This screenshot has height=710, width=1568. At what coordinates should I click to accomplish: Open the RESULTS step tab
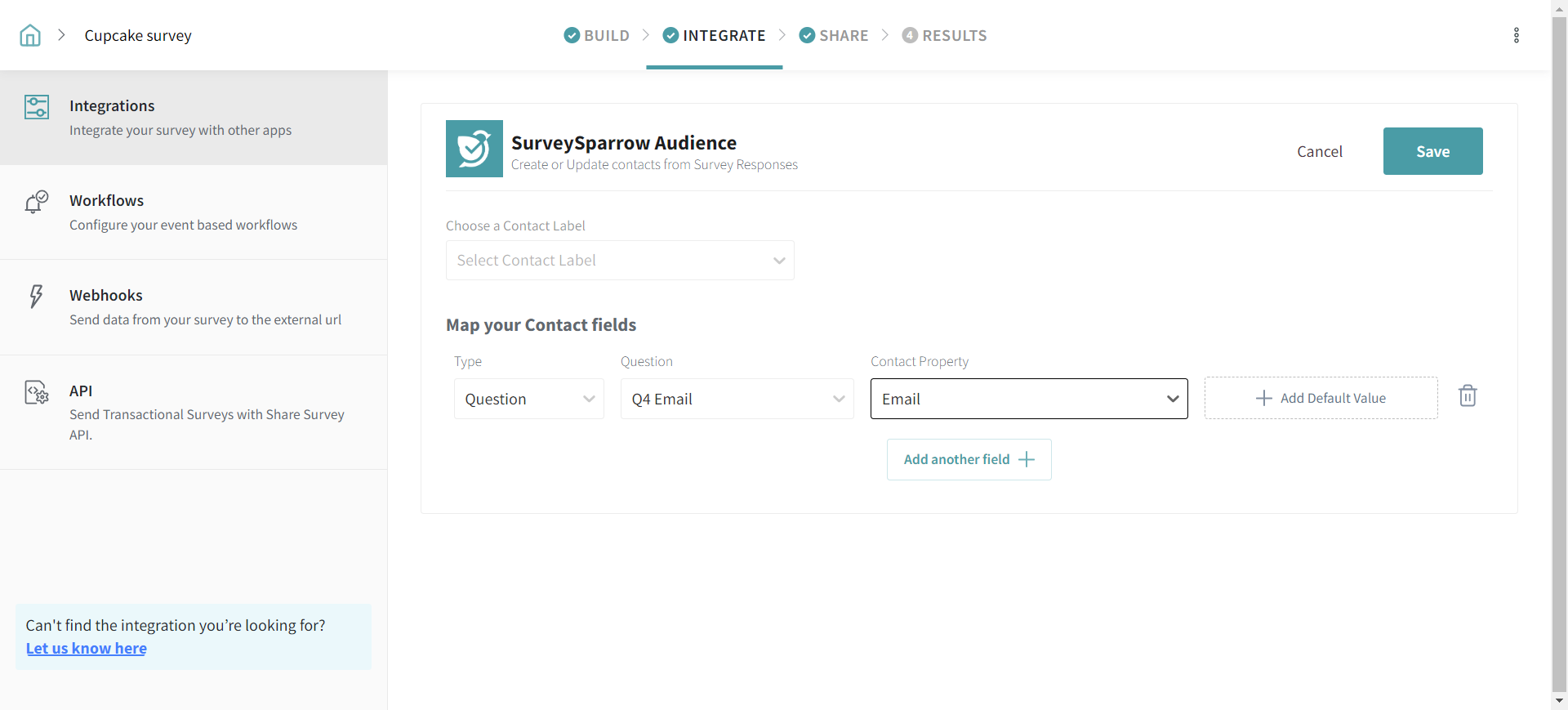tap(945, 35)
